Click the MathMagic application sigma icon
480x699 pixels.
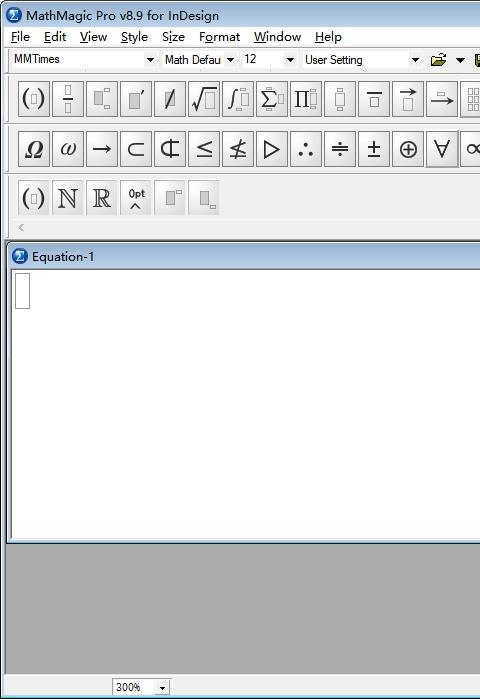pyautogui.click(x=14, y=15)
